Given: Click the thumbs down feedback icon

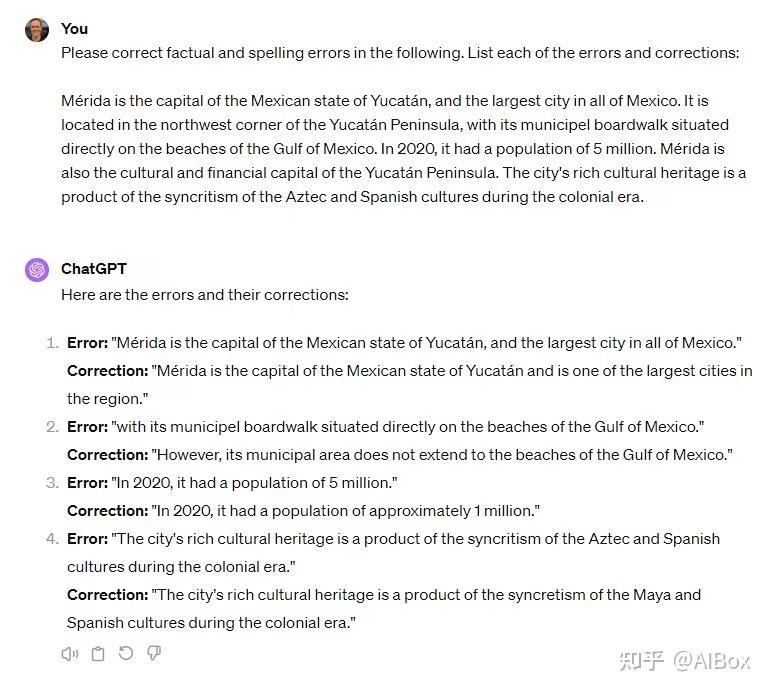Looking at the screenshot, I should (154, 654).
